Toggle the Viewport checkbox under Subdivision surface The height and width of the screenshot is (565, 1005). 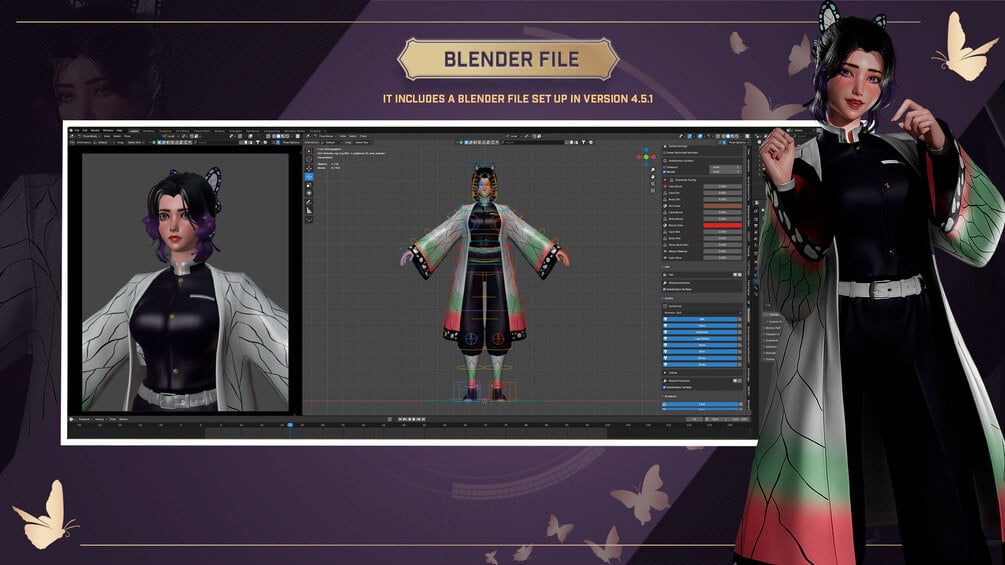665,167
